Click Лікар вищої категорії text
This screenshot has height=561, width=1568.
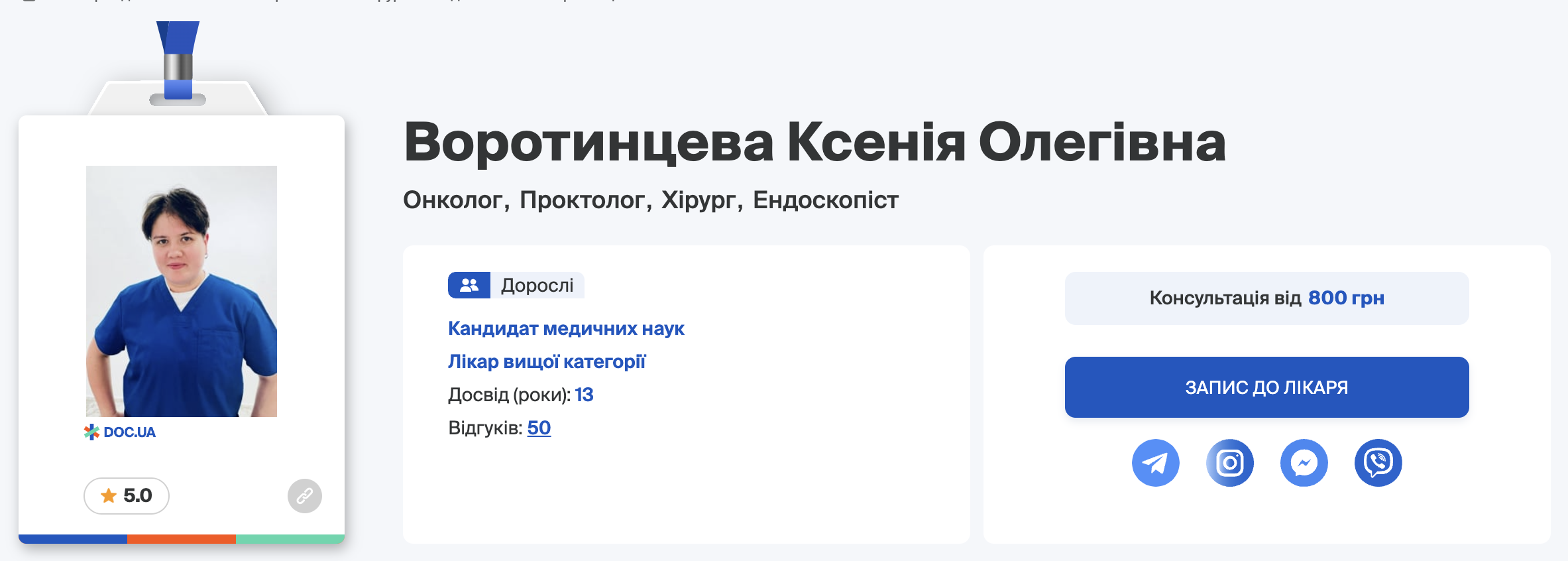pos(547,361)
